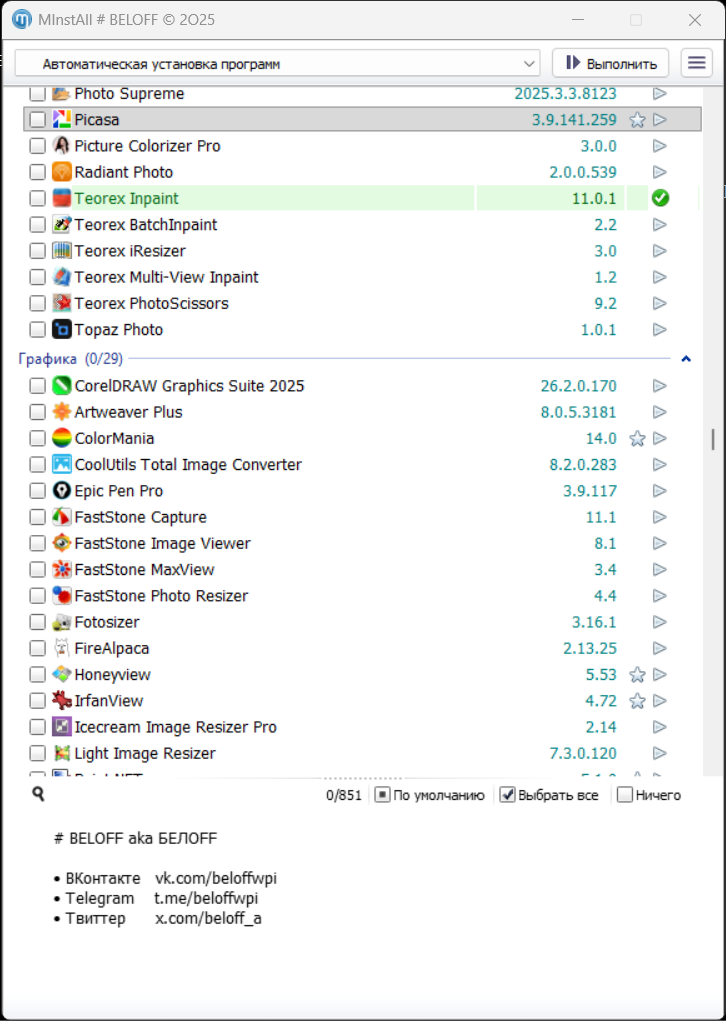Check the Topaz Photo checkbox
Image resolution: width=726 pixels, height=1021 pixels.
37,330
